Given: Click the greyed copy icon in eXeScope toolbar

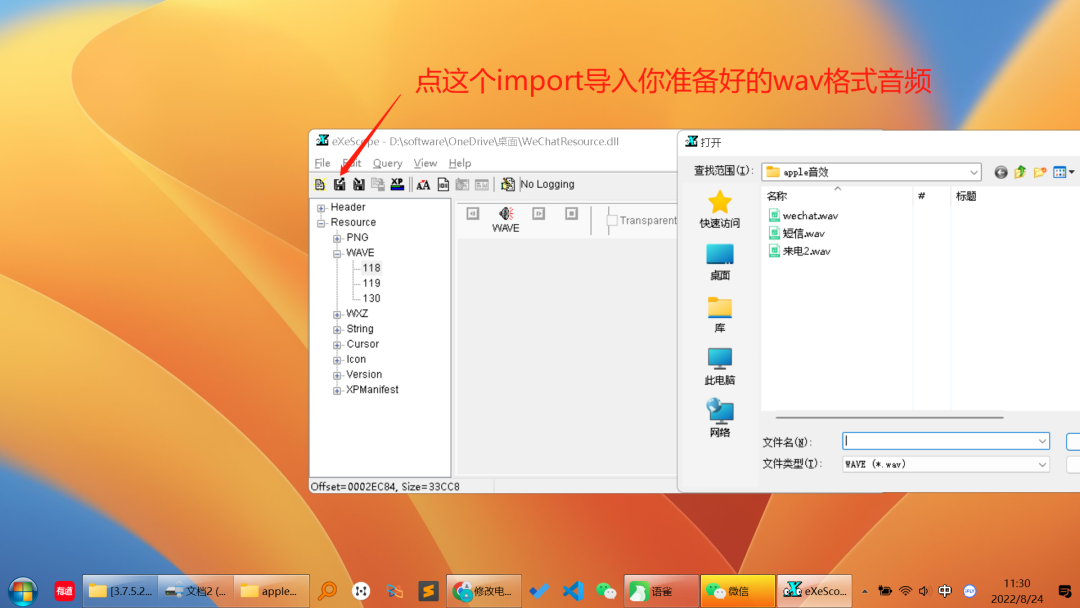Looking at the screenshot, I should pos(377,185).
